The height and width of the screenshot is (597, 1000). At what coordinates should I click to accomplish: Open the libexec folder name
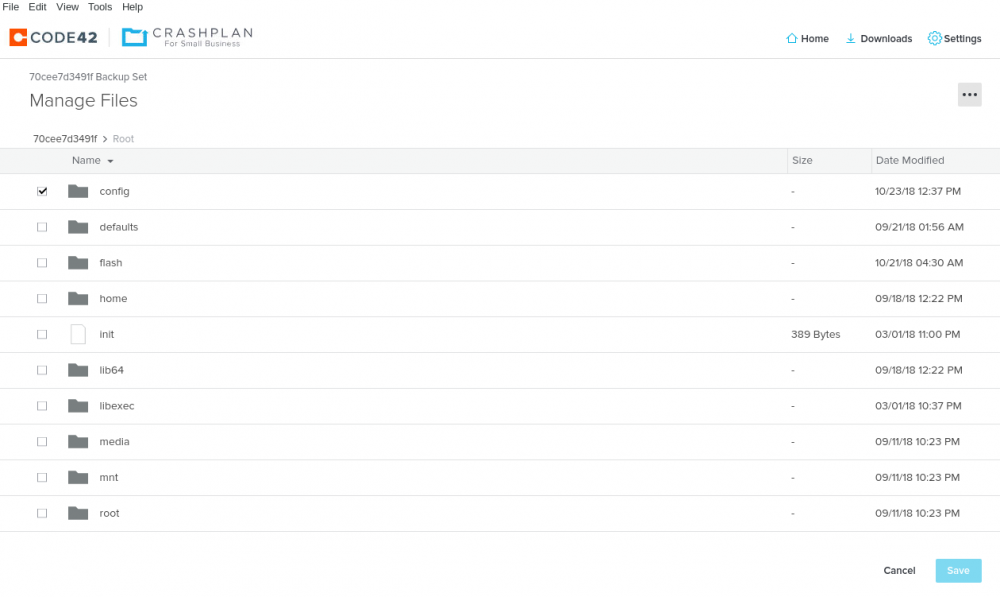point(117,406)
